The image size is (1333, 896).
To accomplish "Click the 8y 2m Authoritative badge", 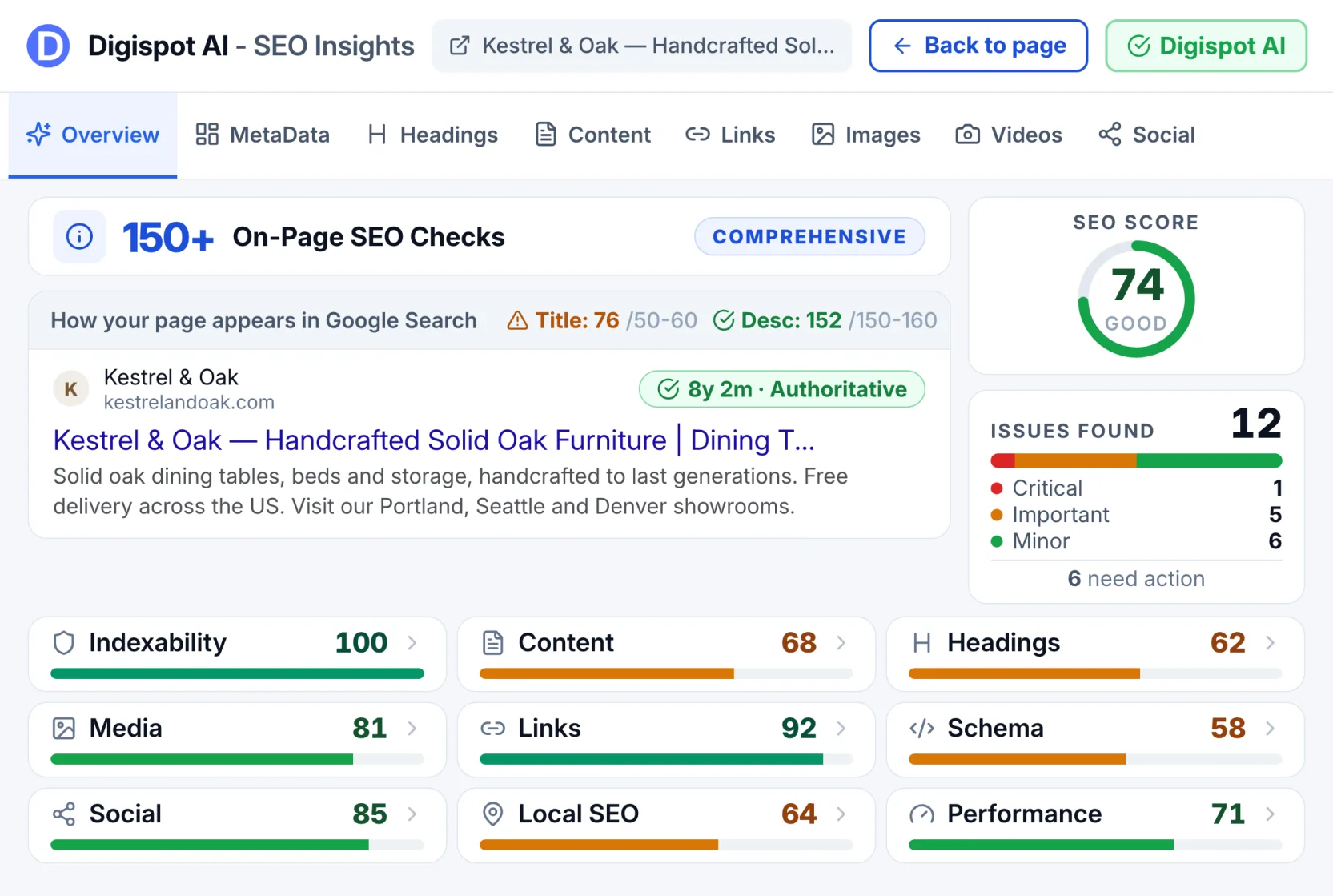I will [781, 389].
